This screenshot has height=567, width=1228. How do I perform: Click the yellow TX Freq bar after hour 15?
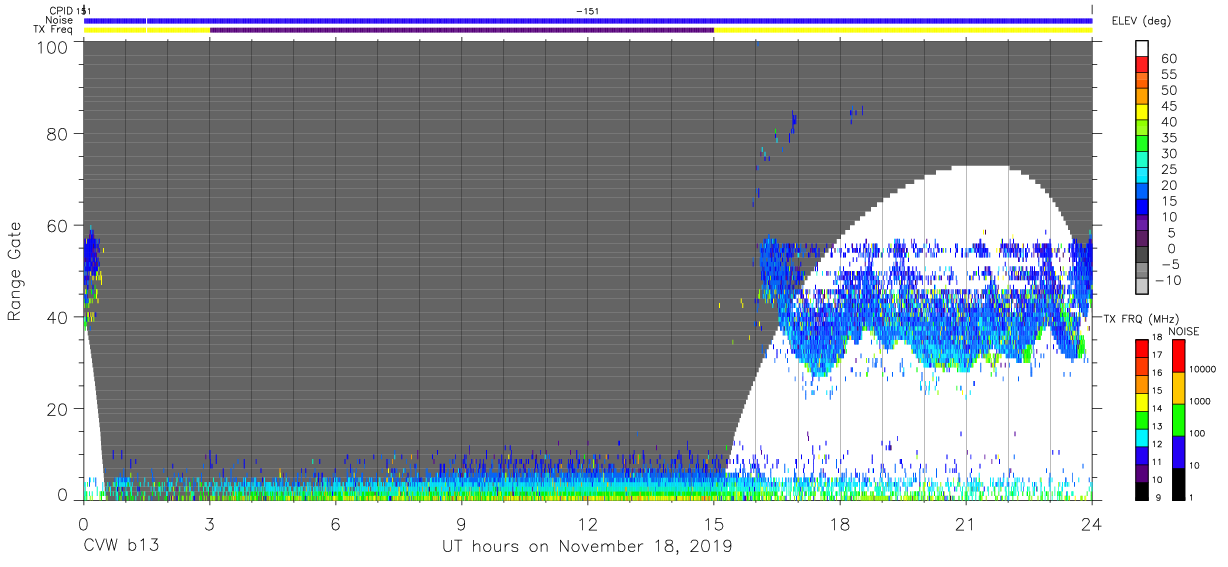tap(903, 30)
